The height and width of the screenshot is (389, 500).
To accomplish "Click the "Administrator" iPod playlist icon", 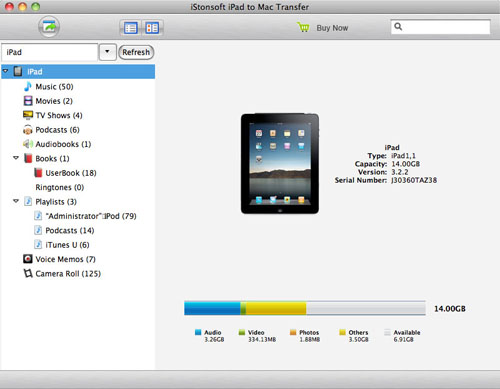I will point(38,216).
